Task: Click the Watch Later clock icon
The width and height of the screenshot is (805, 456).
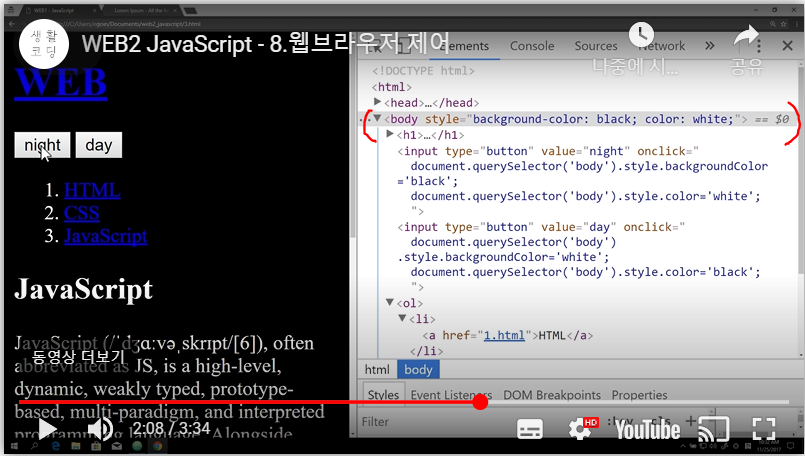Action: point(642,35)
